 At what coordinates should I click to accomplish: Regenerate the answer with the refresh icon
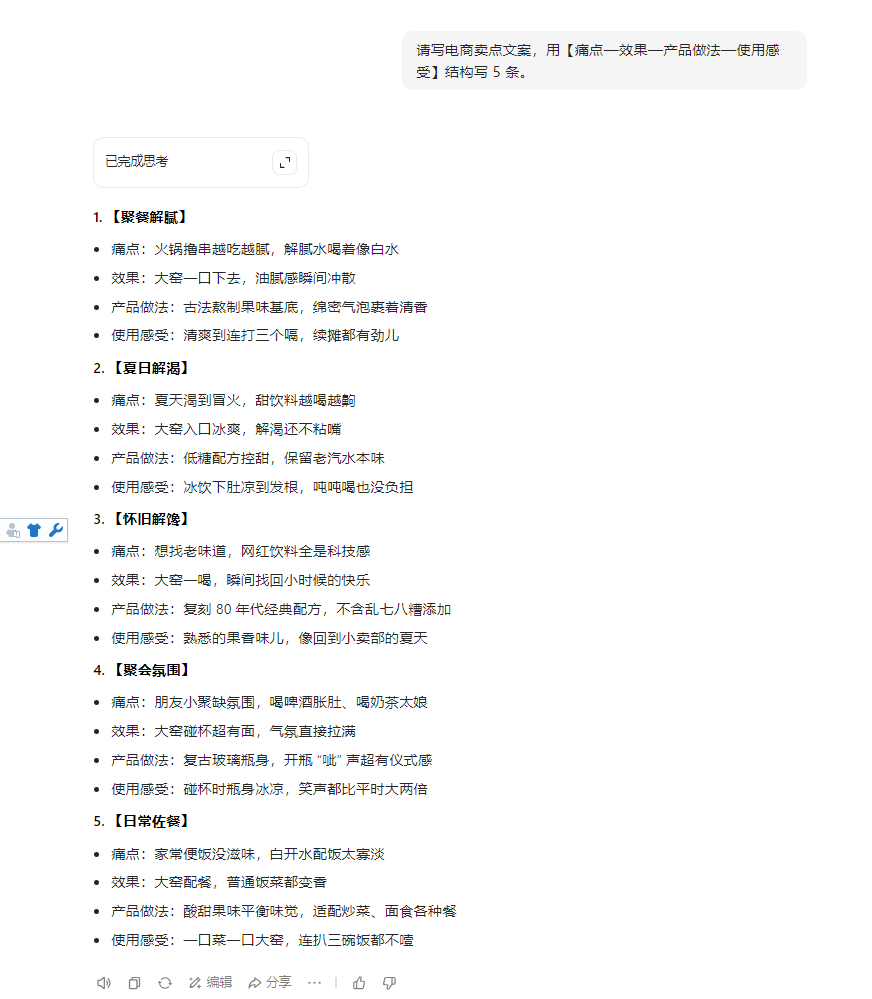pos(165,983)
